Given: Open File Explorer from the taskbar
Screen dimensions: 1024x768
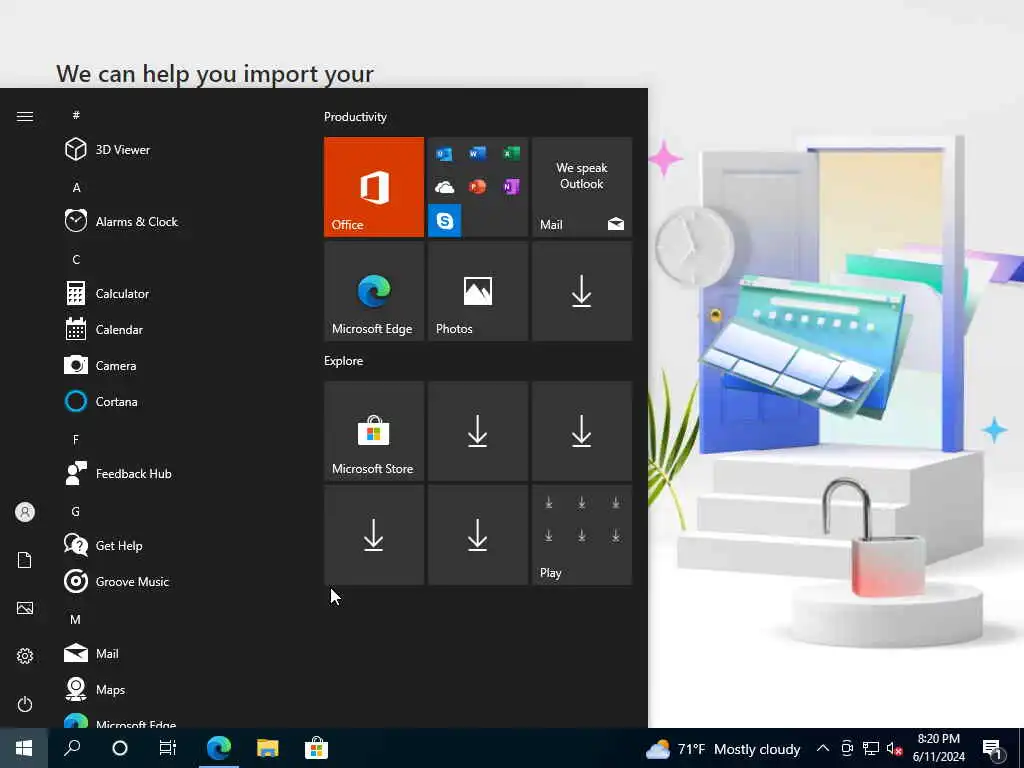Looking at the screenshot, I should [x=268, y=748].
